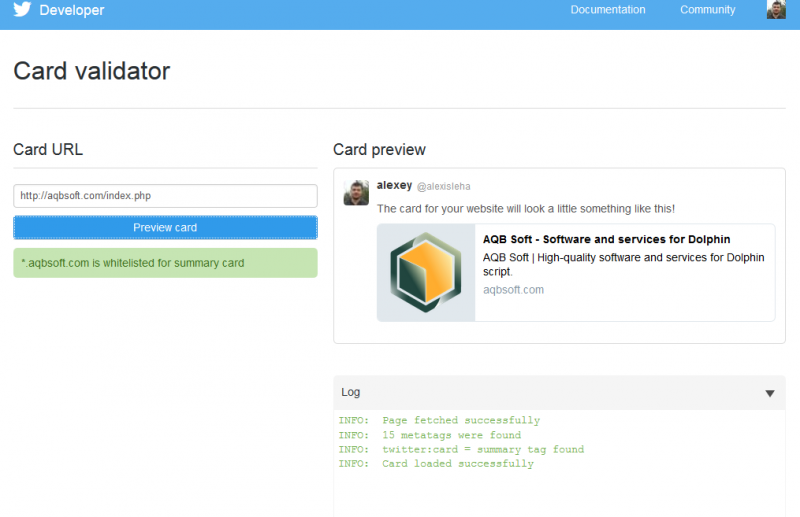Open the Documentation menu
The width and height of the screenshot is (800, 517).
[608, 10]
